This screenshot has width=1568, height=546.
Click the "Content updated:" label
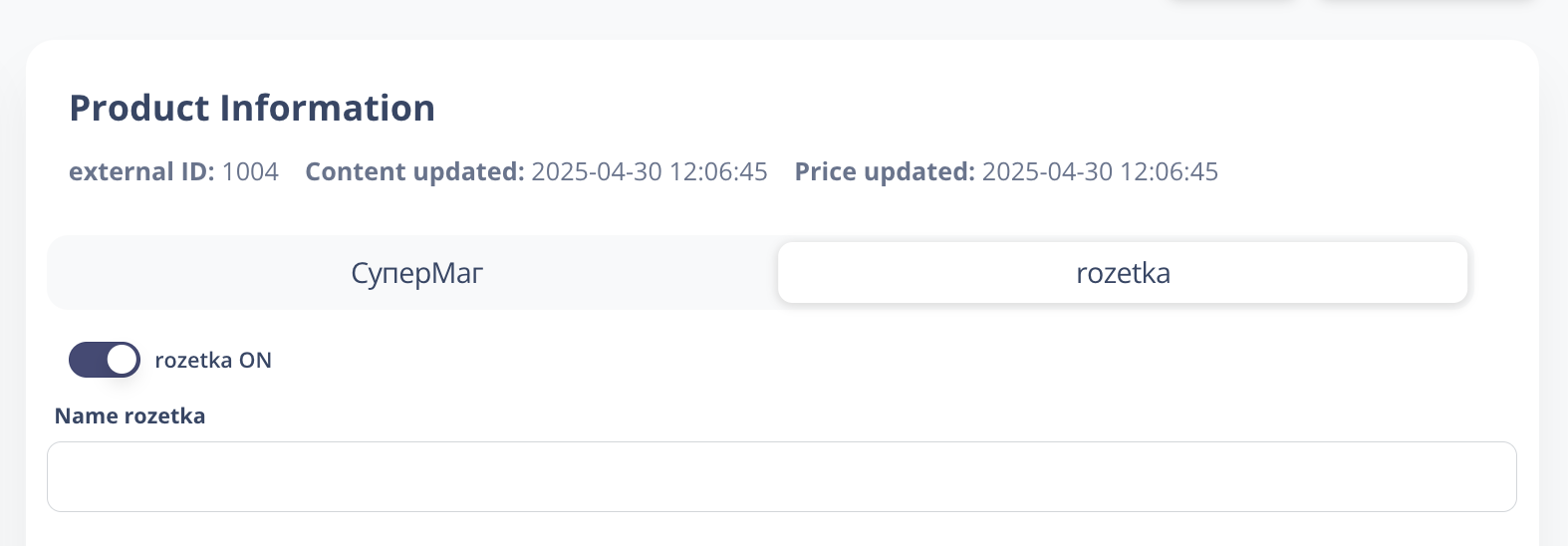click(414, 172)
